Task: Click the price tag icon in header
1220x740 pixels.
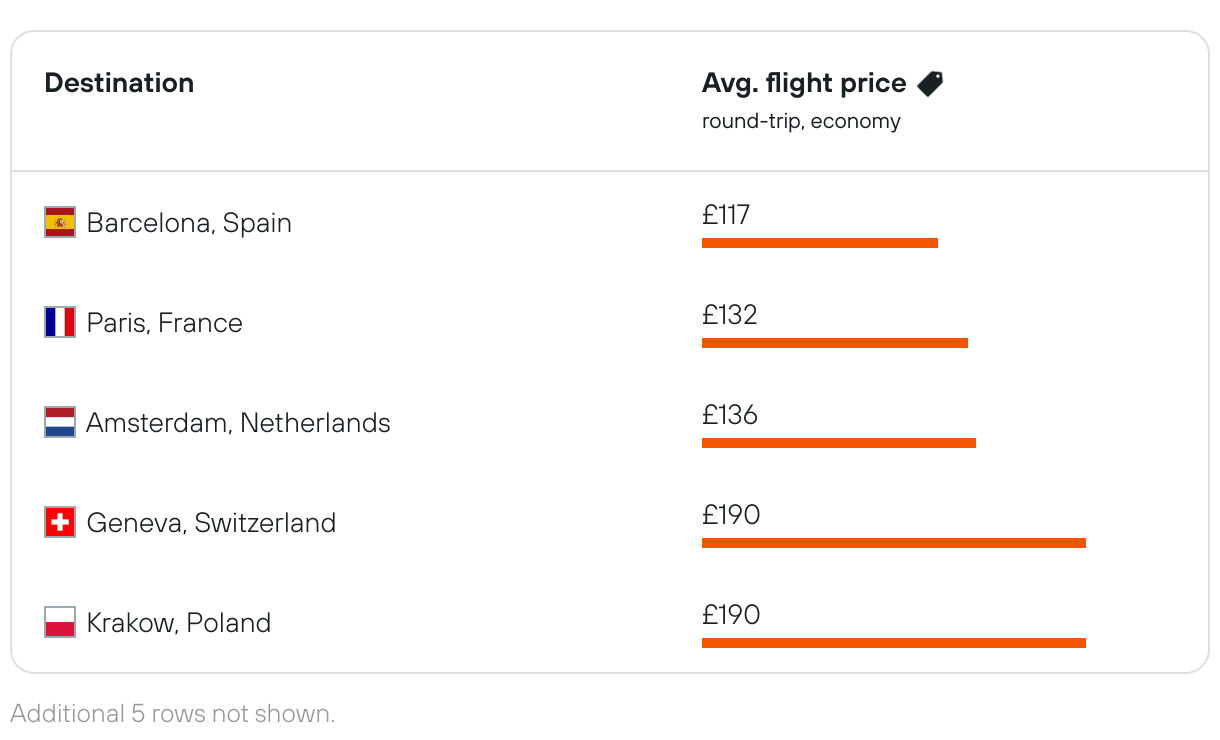Action: point(930,84)
